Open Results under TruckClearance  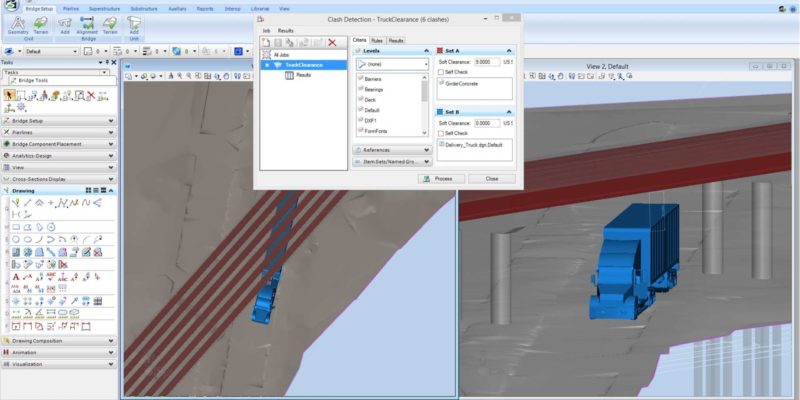click(x=304, y=75)
